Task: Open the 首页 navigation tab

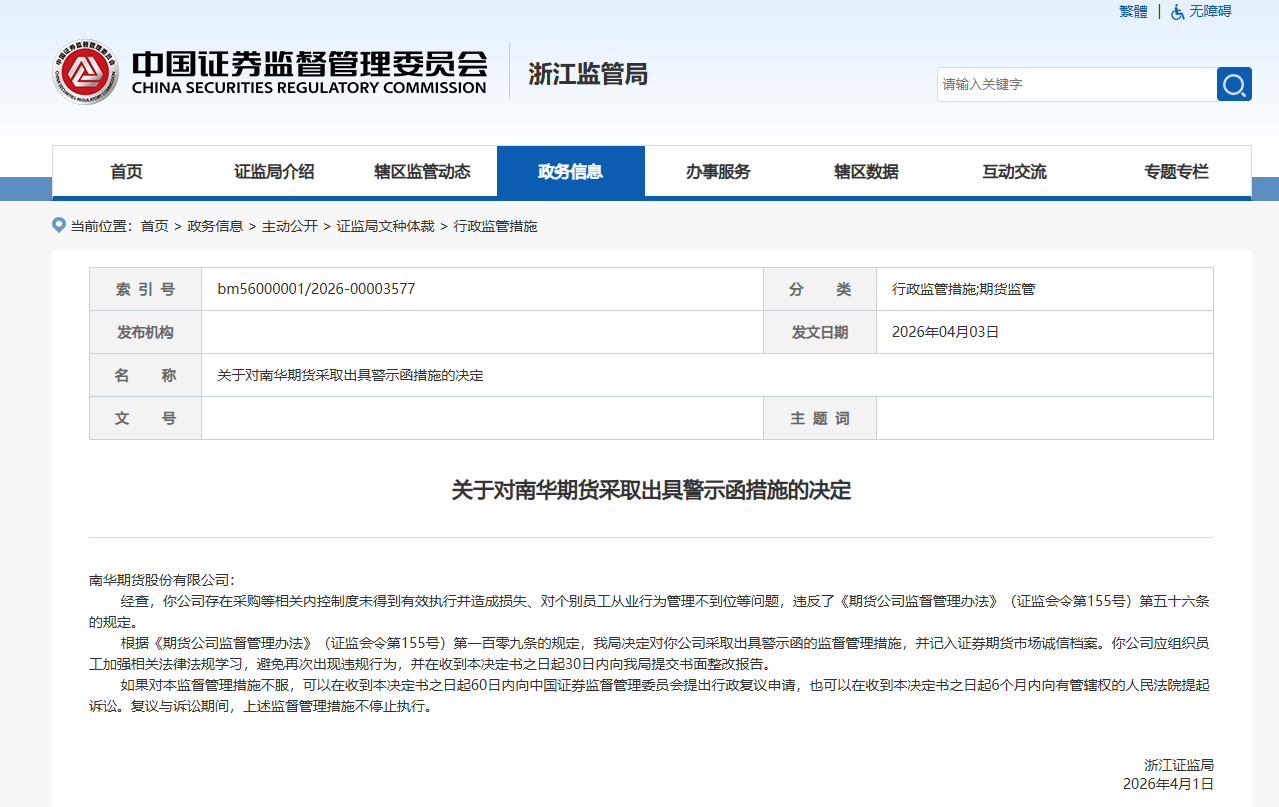Action: point(126,172)
